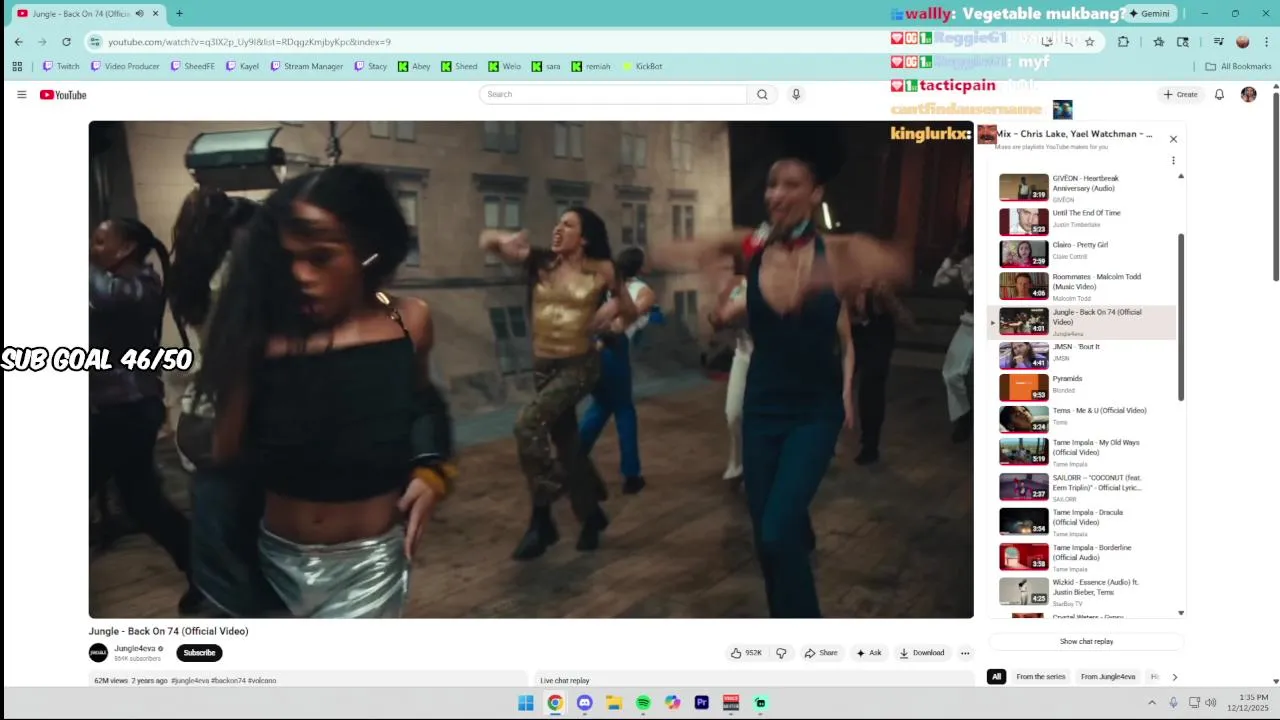Show chat replay

click(x=1086, y=642)
